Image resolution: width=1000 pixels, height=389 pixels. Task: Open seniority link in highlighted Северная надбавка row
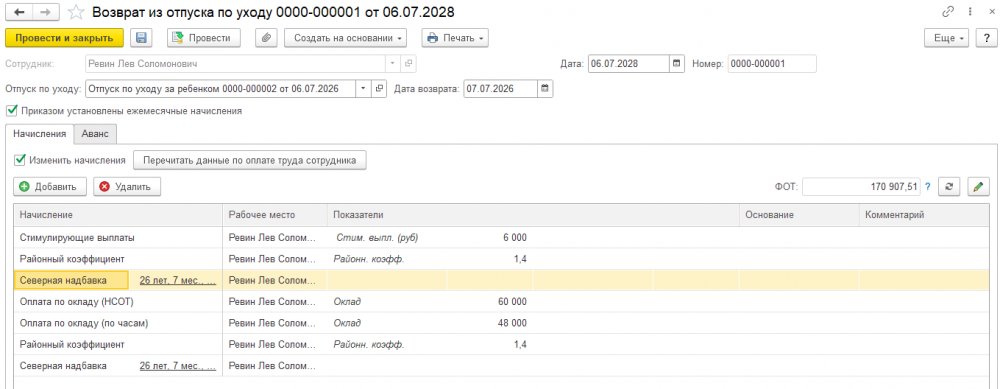178,280
